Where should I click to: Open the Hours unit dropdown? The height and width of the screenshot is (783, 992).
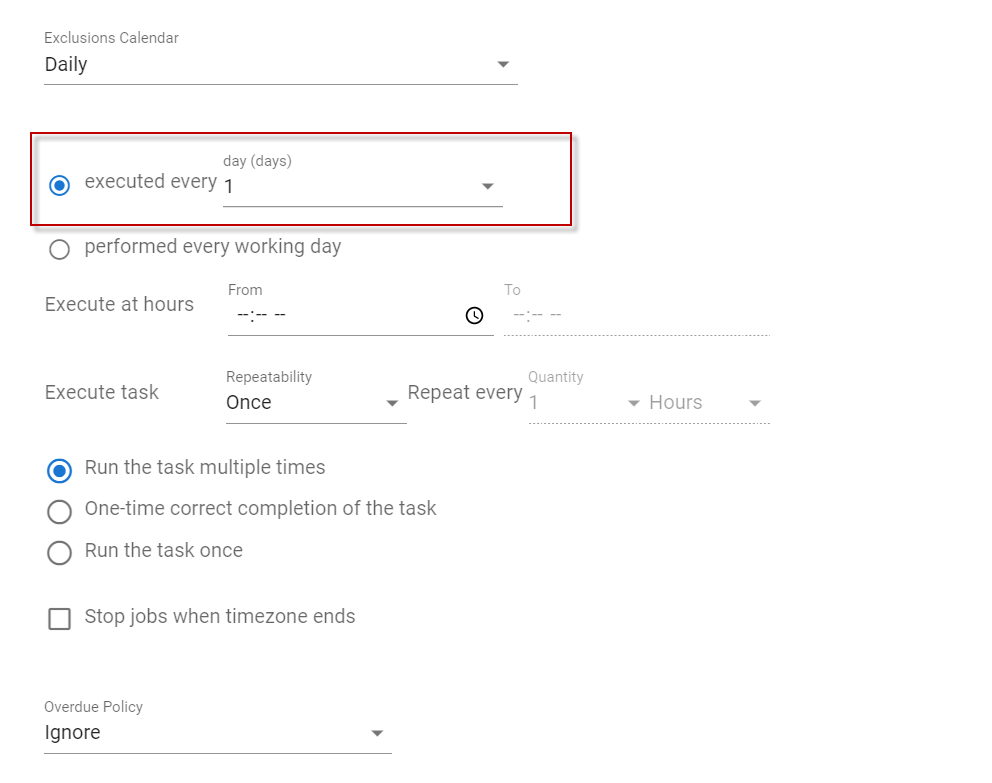click(706, 403)
